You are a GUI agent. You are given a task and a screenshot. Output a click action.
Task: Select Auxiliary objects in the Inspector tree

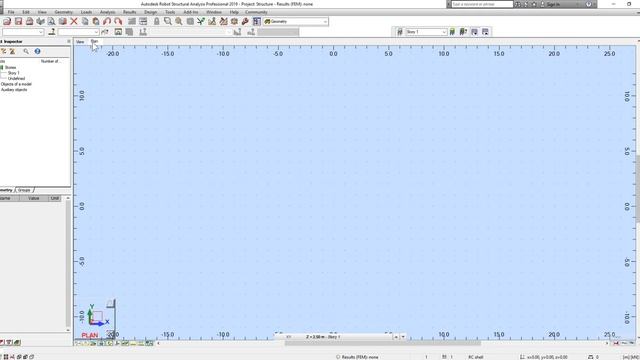coord(14,89)
